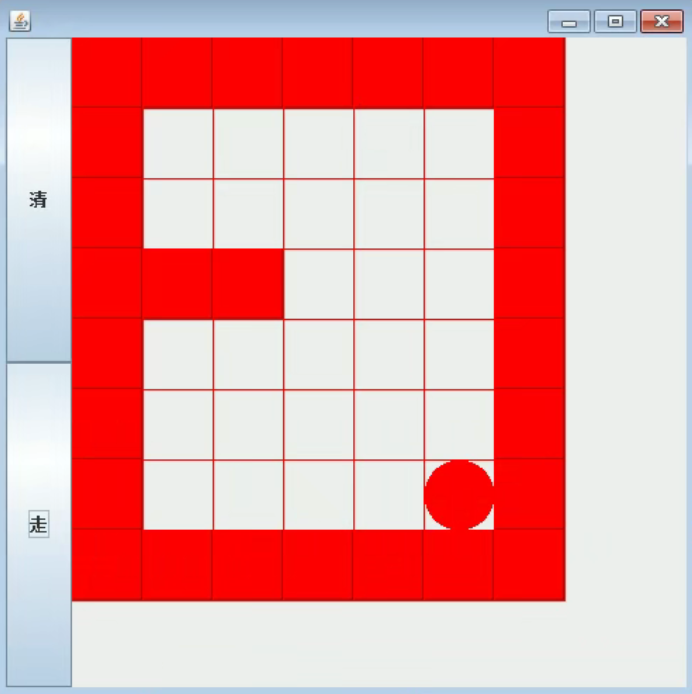Click the inner red wall cell bordering white cells
This screenshot has width=692, height=694.
click(x=248, y=284)
